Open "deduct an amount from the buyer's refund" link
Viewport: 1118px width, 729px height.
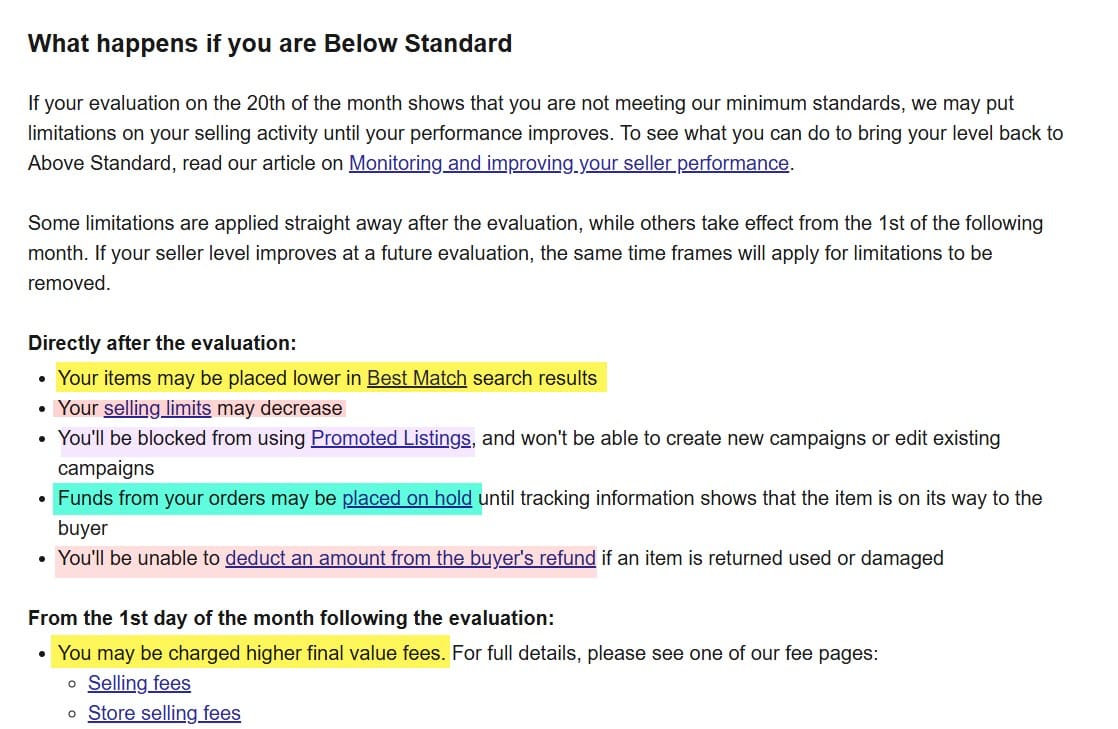410,558
